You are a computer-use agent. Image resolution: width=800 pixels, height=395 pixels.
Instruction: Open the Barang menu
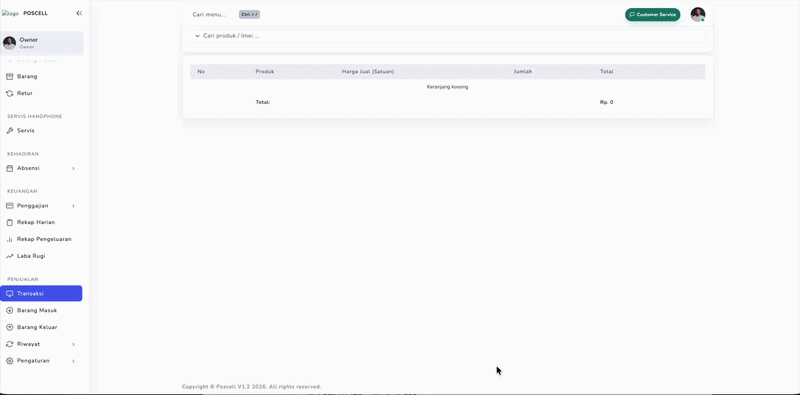click(x=41, y=77)
